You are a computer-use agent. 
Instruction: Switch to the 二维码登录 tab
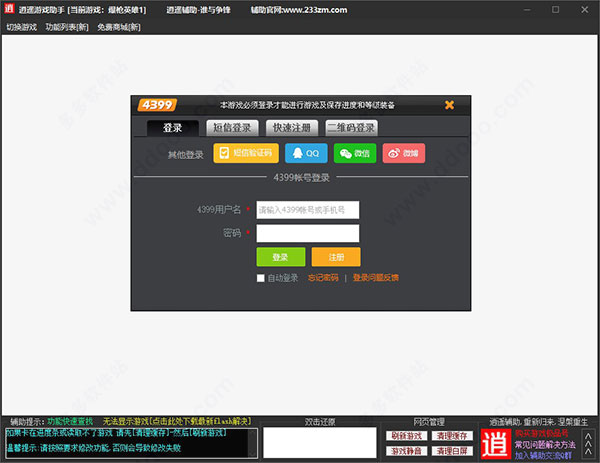[351, 128]
